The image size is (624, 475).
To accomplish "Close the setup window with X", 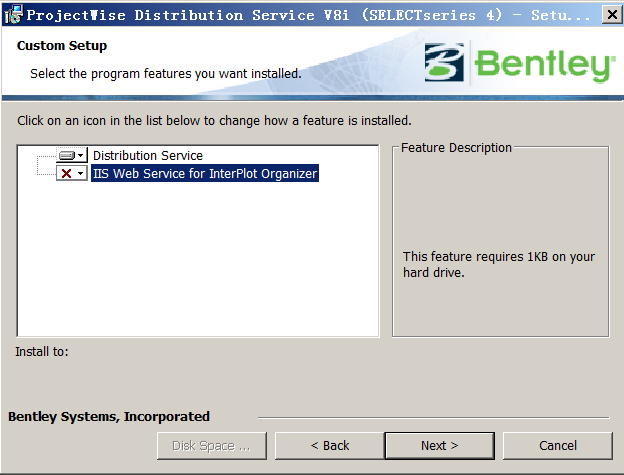I will click(612, 15).
